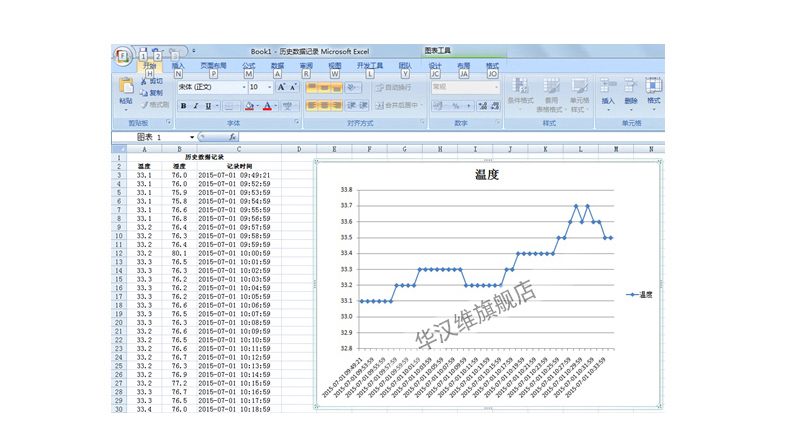
Task: Click the Cut (剪切) scissors button
Action: [x=152, y=81]
